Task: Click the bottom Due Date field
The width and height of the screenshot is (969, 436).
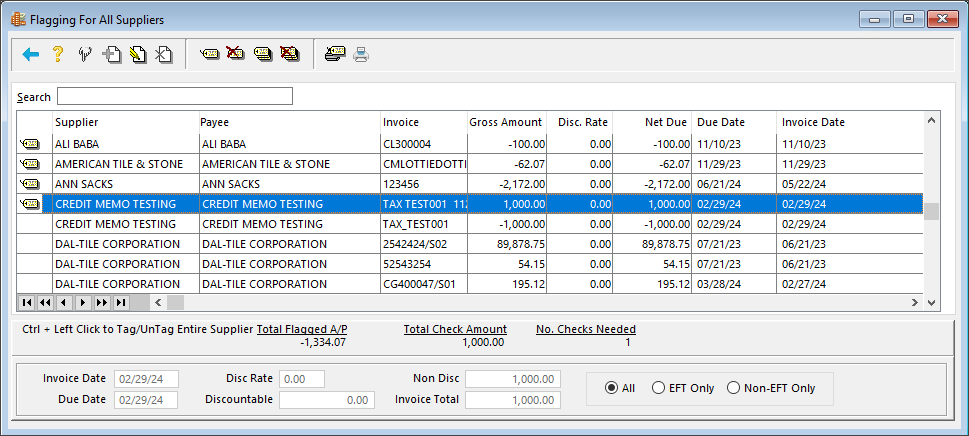Action: [x=148, y=400]
